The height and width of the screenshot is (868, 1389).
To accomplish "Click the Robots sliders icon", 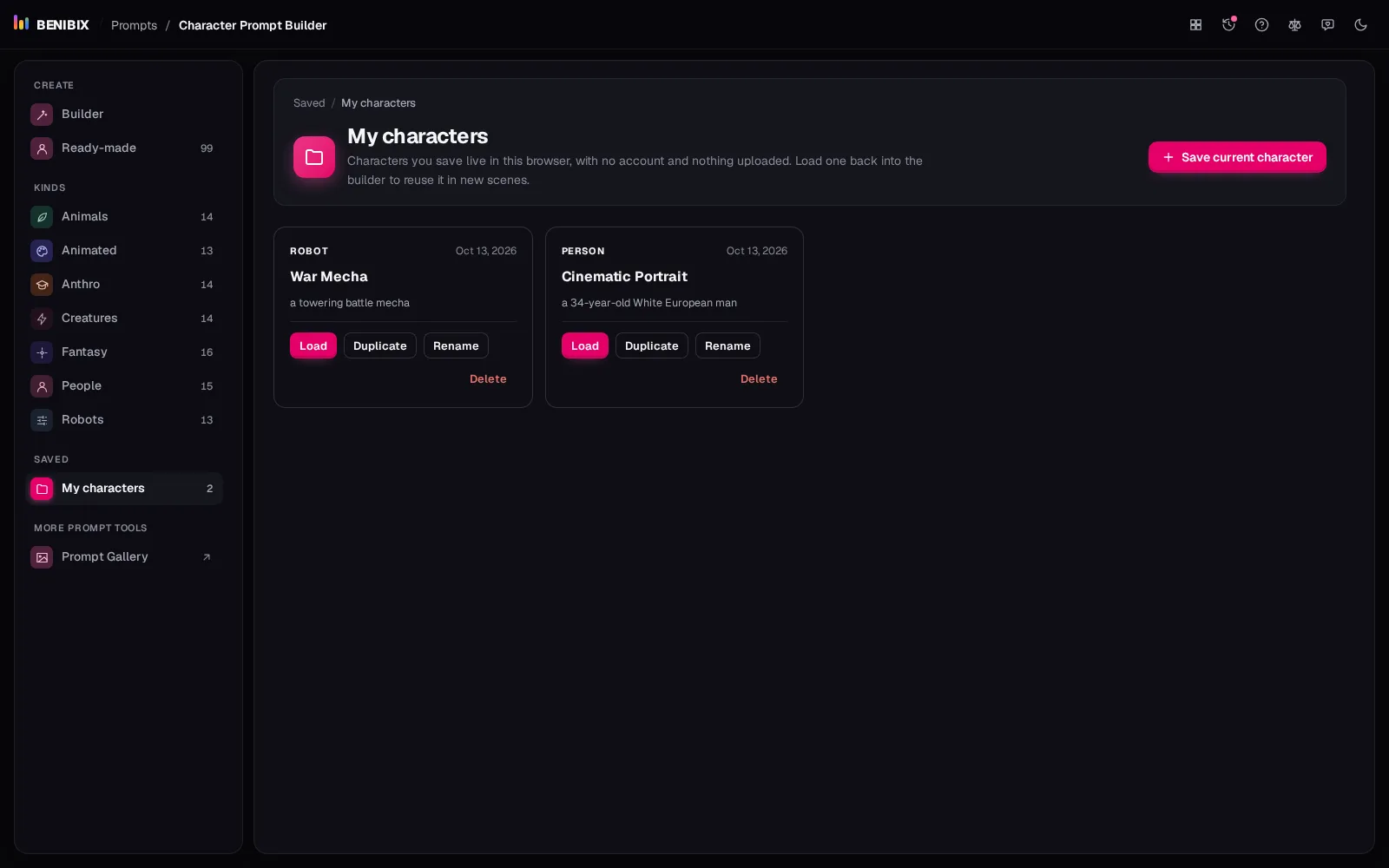I will point(42,420).
